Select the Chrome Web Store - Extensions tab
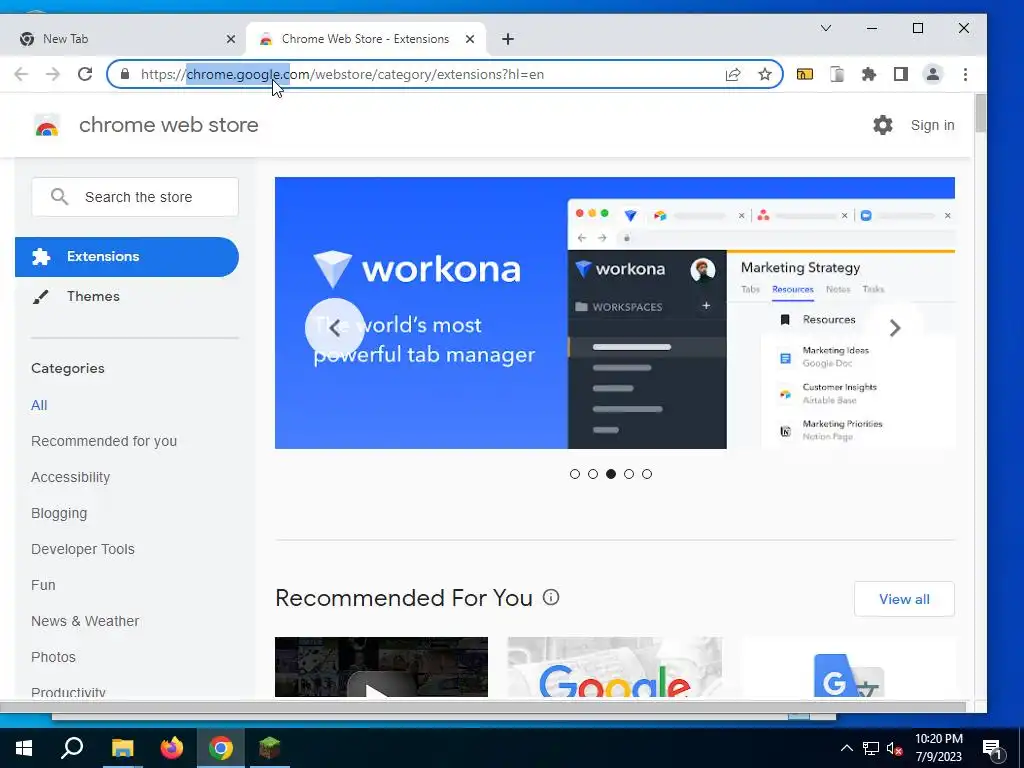The height and width of the screenshot is (768, 1024). coord(366,39)
